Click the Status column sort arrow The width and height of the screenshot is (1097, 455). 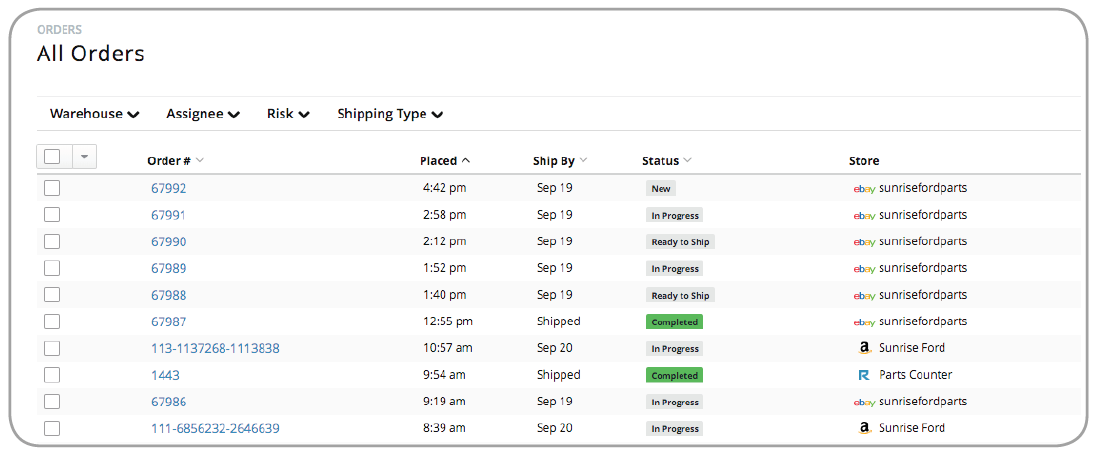[688, 161]
